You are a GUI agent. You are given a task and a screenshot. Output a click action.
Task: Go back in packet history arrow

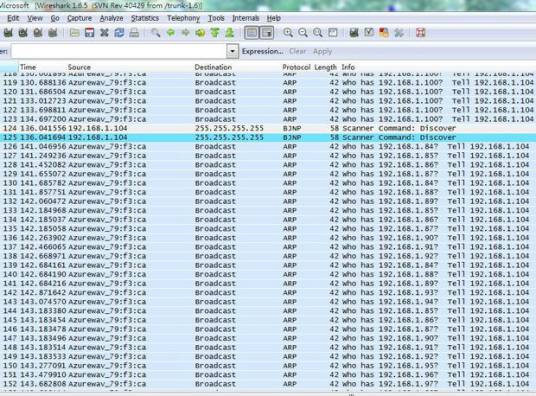(x=171, y=33)
